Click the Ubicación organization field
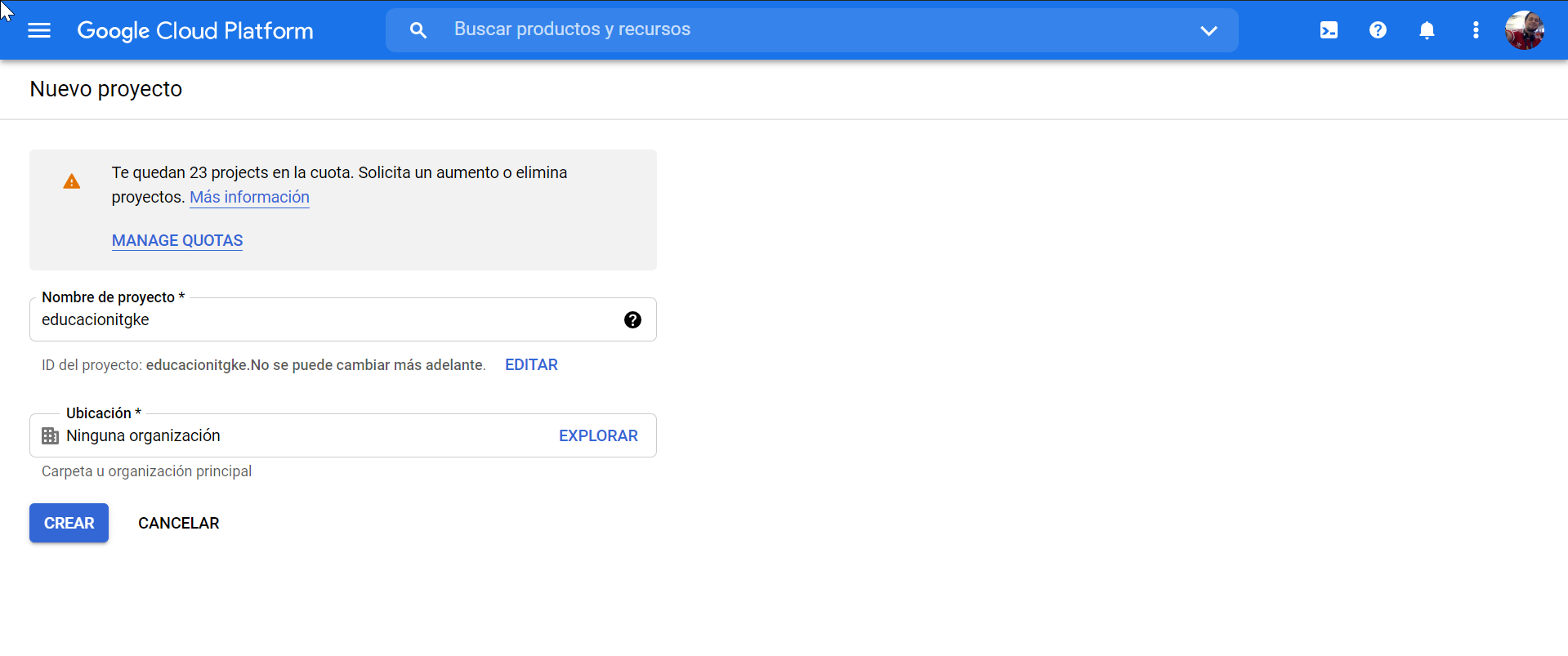Image resolution: width=1568 pixels, height=656 pixels. (343, 435)
